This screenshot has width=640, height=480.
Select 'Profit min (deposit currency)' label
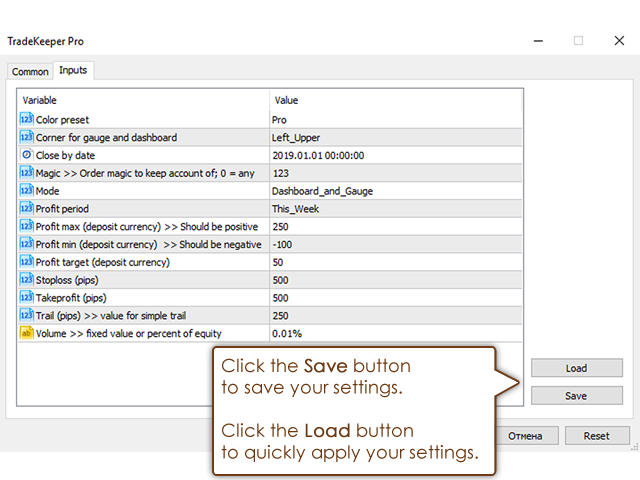149,244
